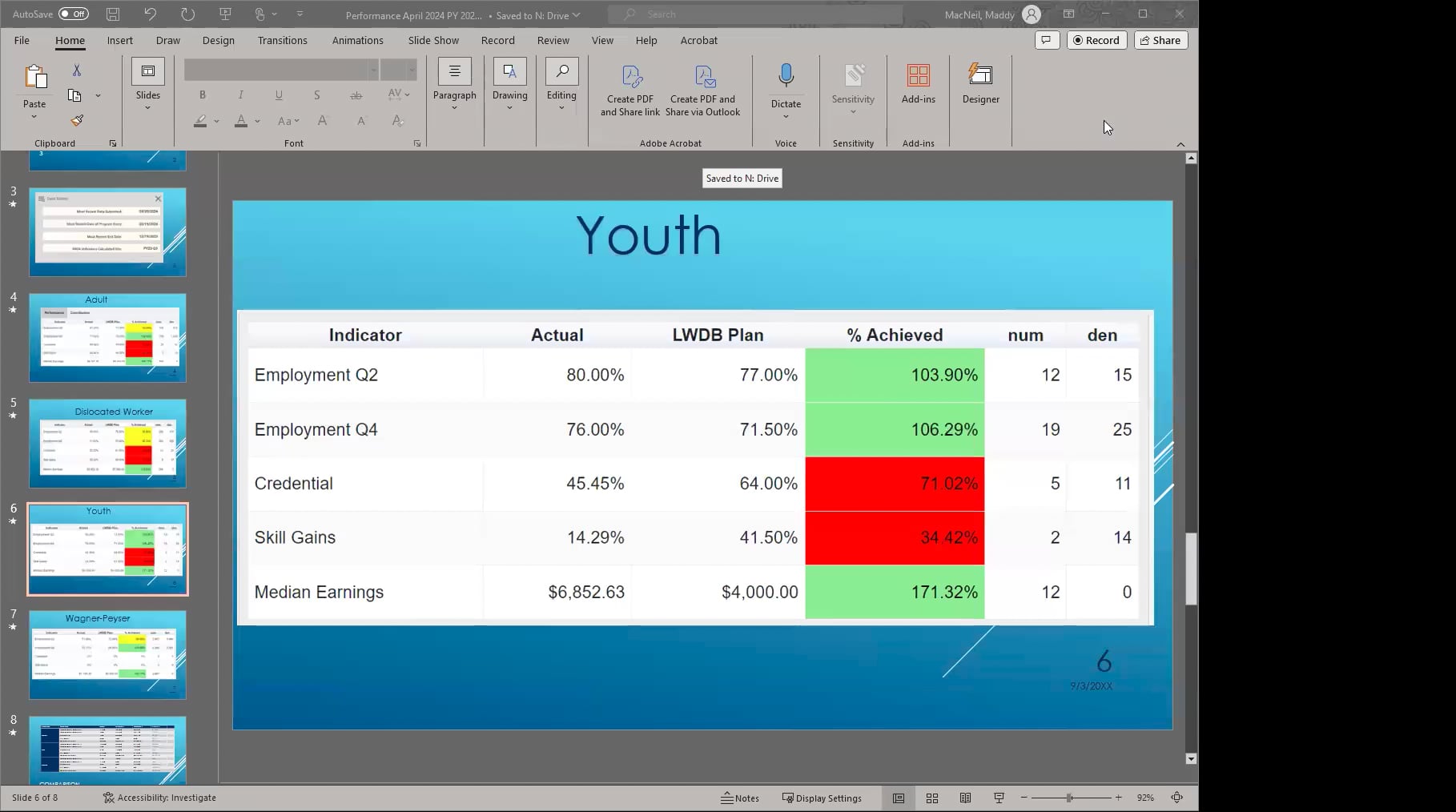Switch to Normal view in the status bar

tap(899, 798)
